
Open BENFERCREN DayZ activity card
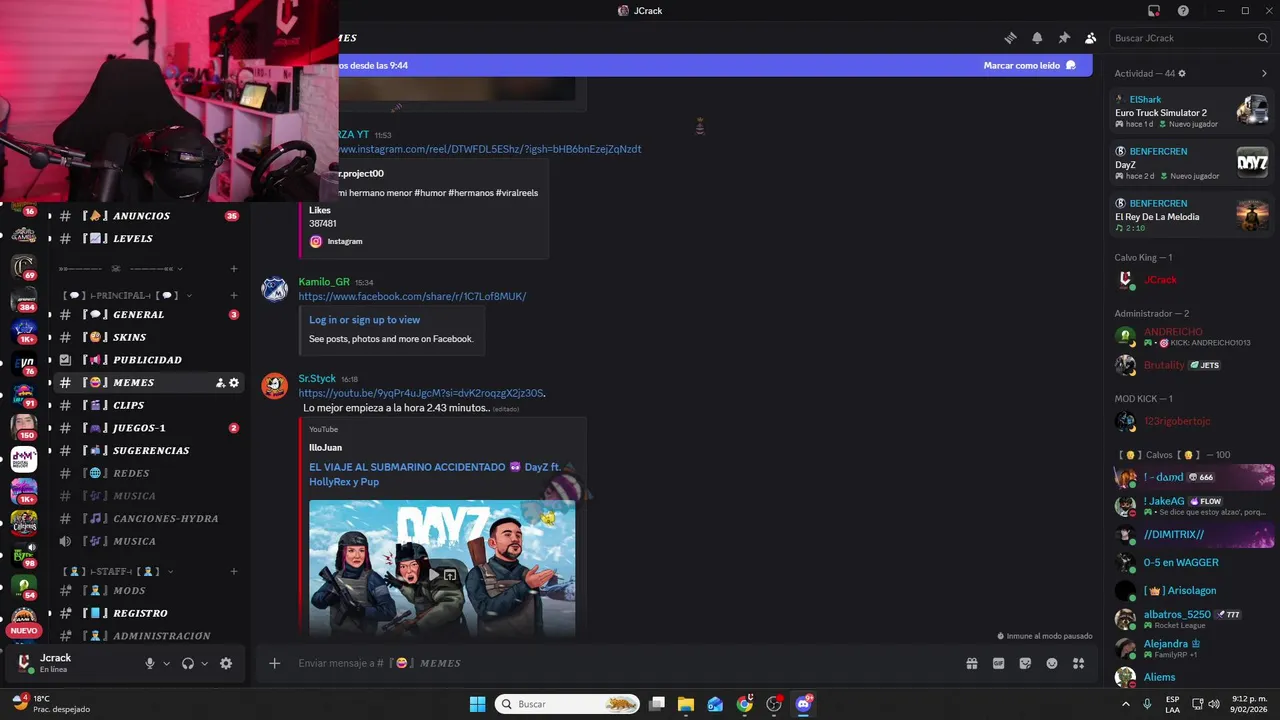pos(1192,163)
